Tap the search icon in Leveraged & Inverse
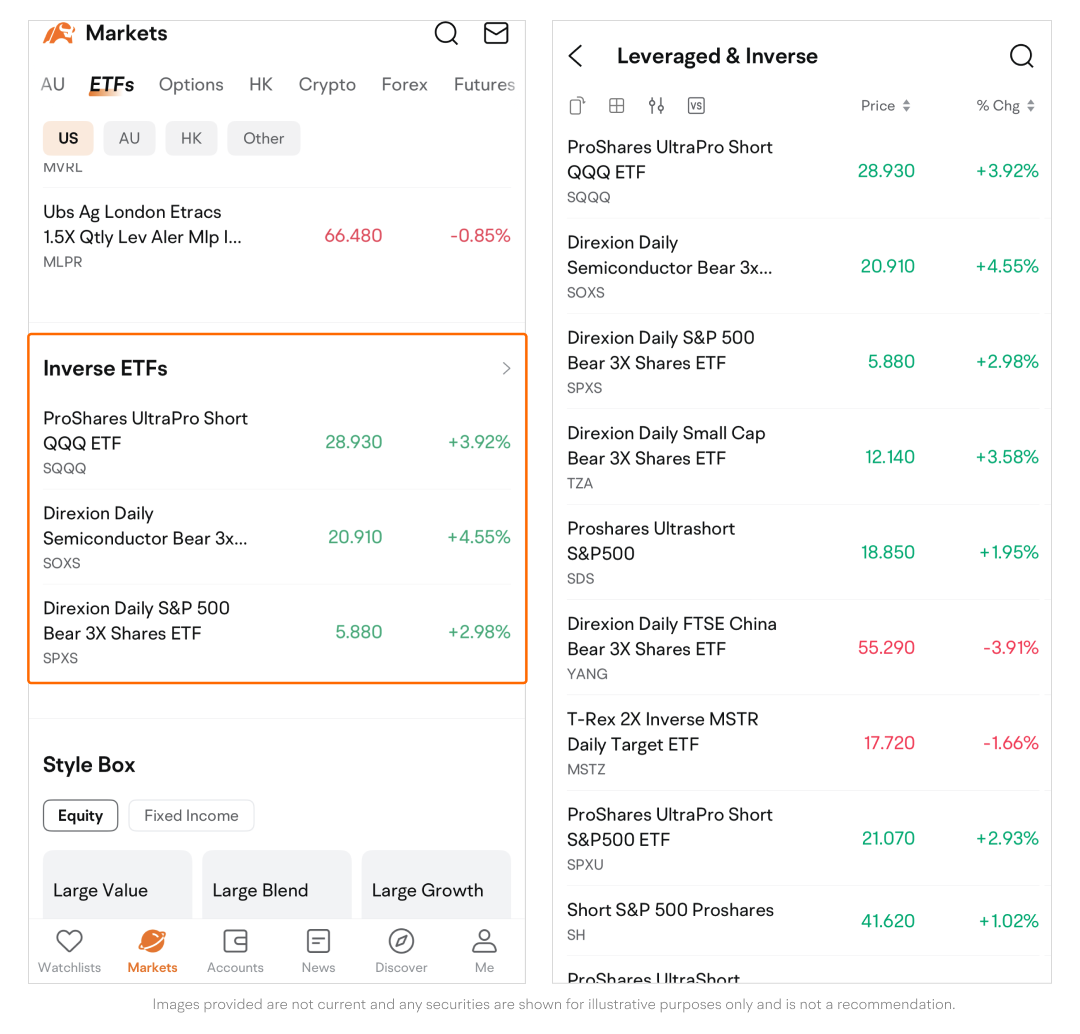The image size is (1080, 1034). tap(1021, 56)
